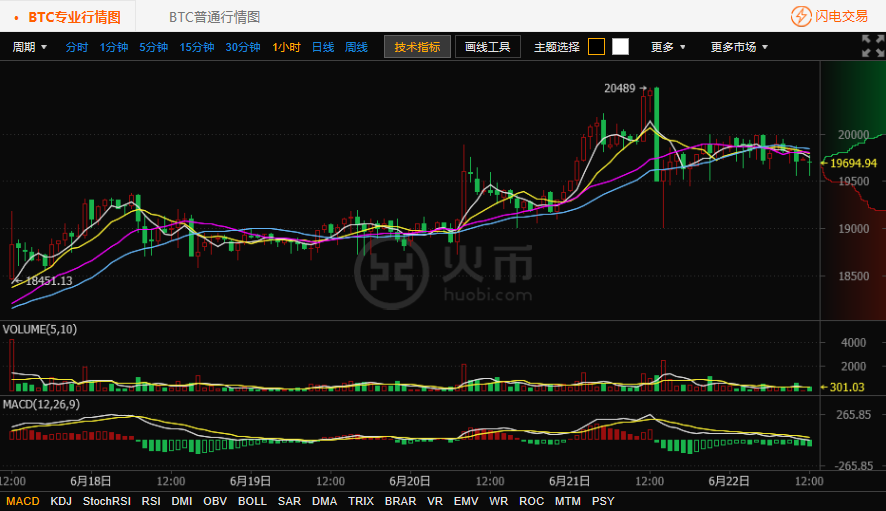The image size is (886, 511).
Task: Click the fullscreen expand icon
Action: [872, 46]
